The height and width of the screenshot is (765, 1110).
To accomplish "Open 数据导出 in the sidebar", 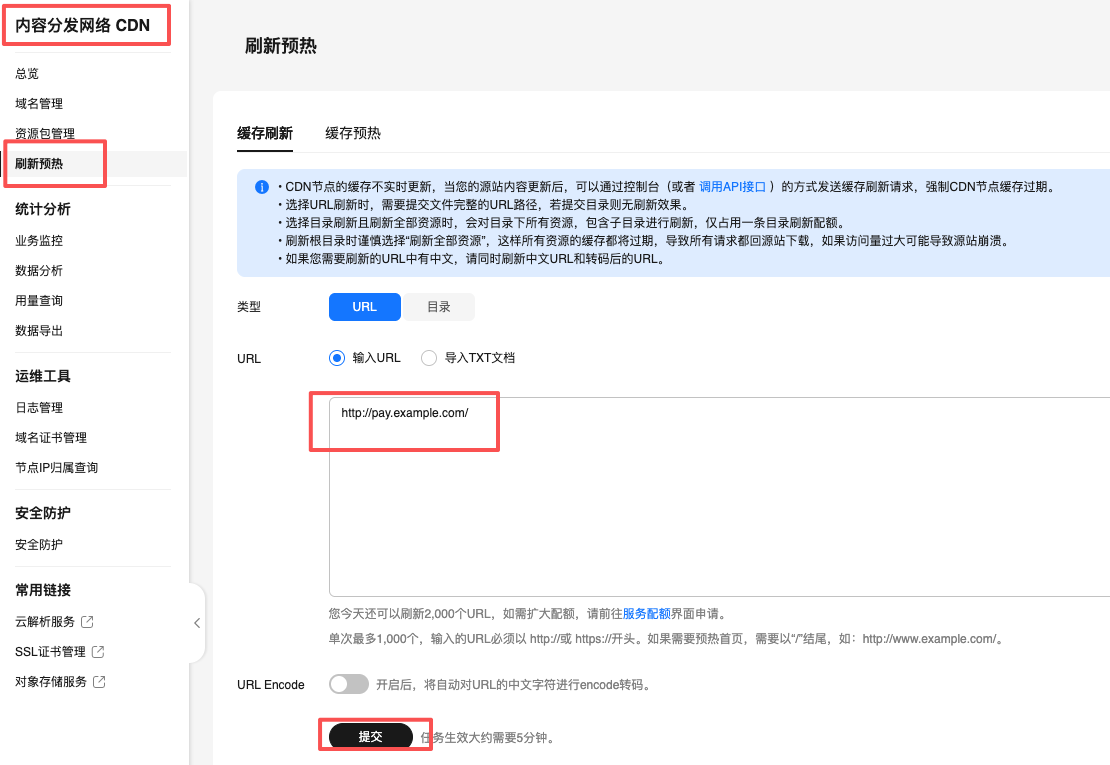I will click(39, 330).
